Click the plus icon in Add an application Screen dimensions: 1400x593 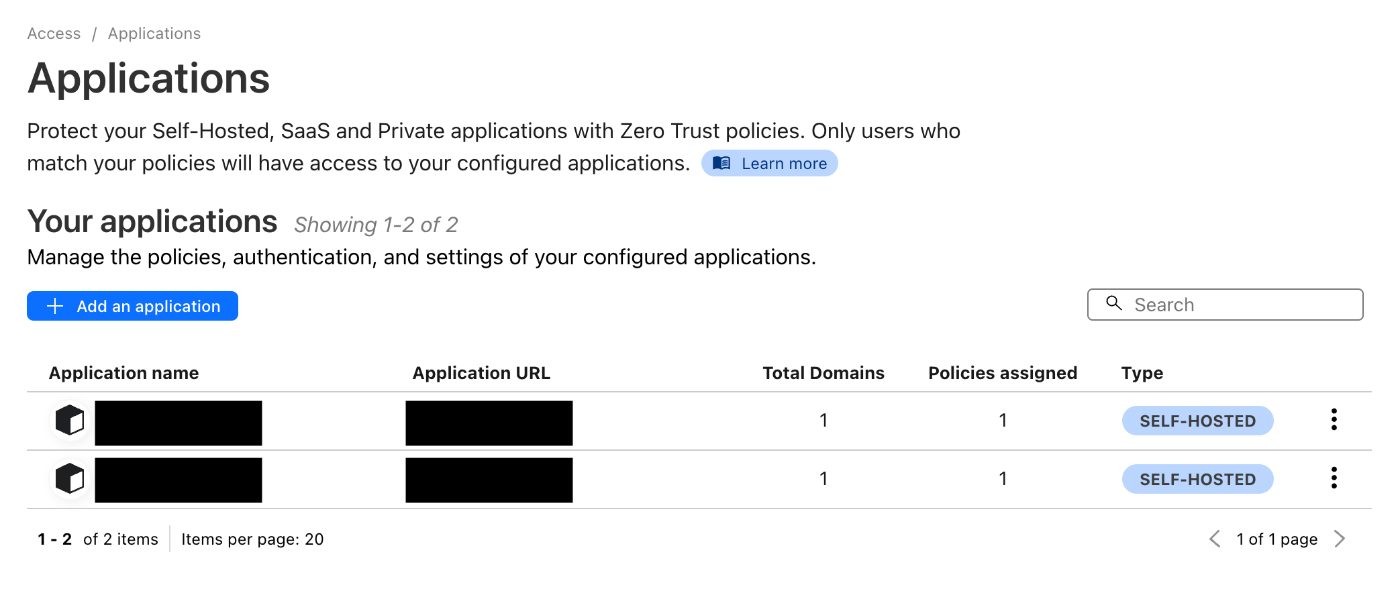coord(56,307)
